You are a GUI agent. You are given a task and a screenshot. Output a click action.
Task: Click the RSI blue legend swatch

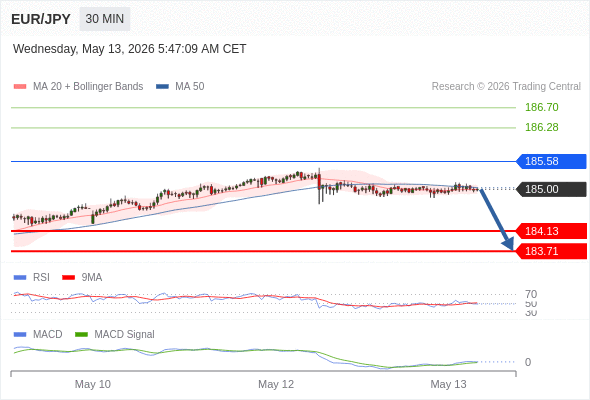coord(20,278)
